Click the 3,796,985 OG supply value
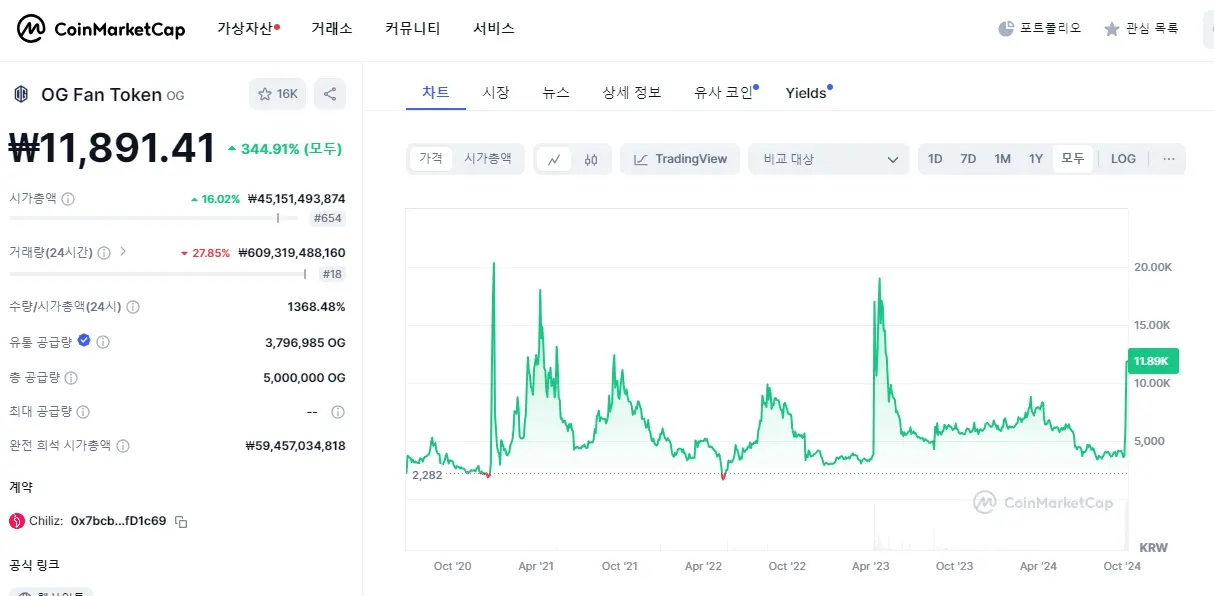 point(305,342)
